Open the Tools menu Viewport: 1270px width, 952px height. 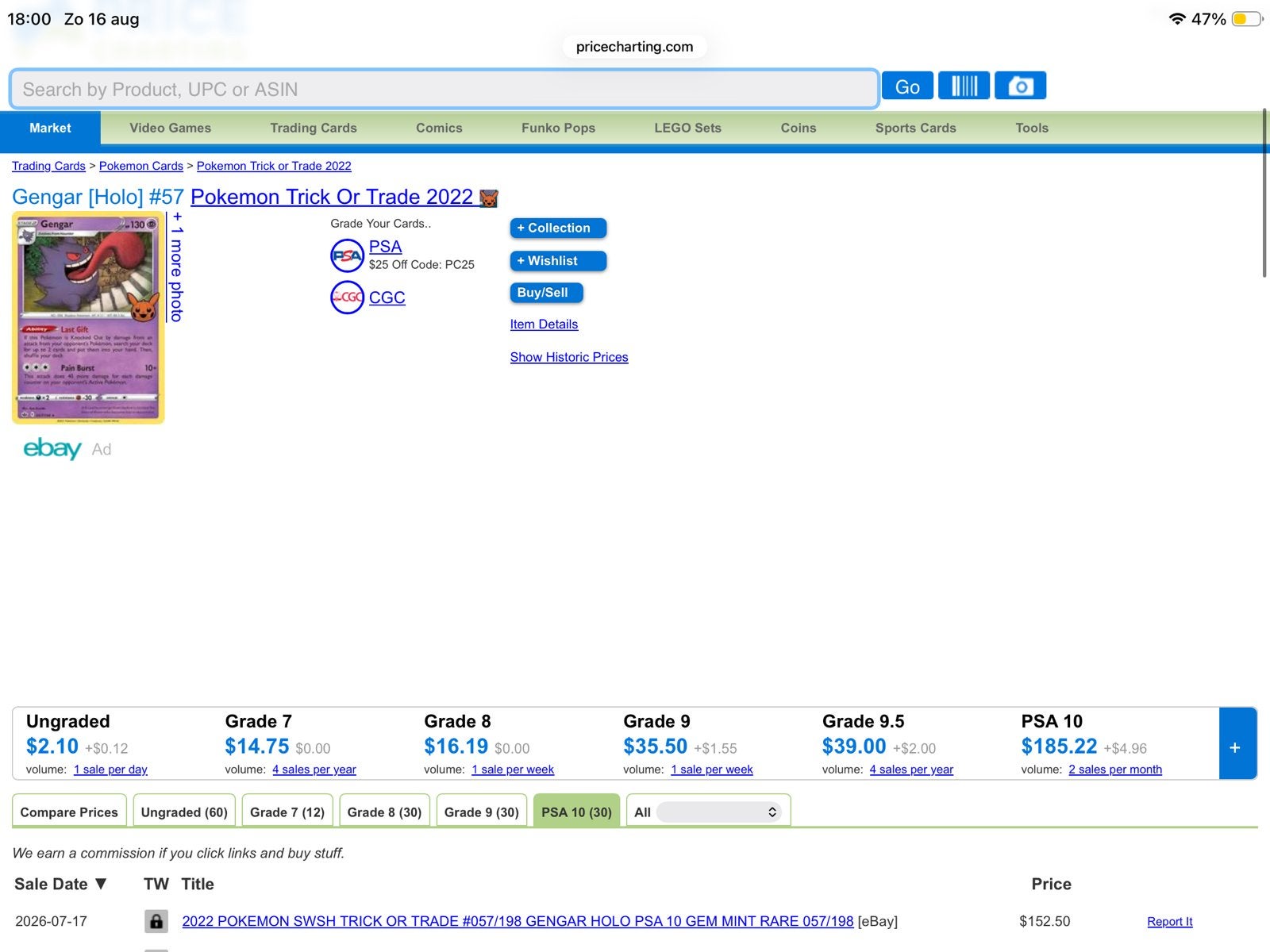pos(1032,128)
